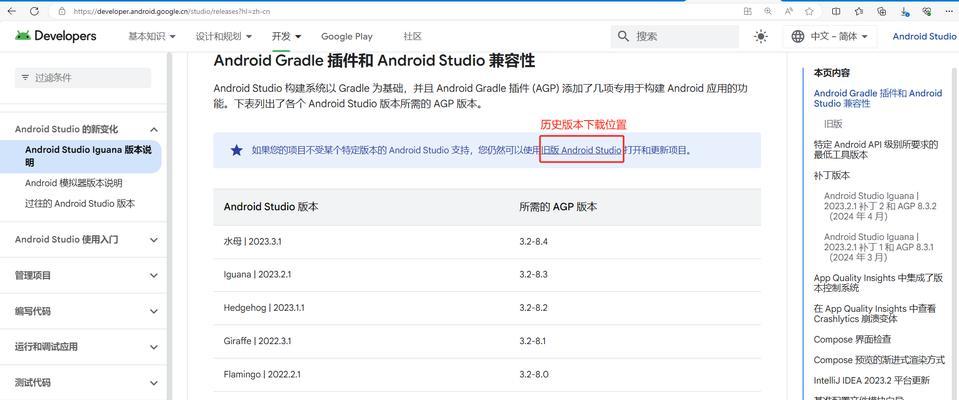Open Android 模拟器版本说明 in sidebar
Viewport: 959px width, 400px height.
(73, 183)
